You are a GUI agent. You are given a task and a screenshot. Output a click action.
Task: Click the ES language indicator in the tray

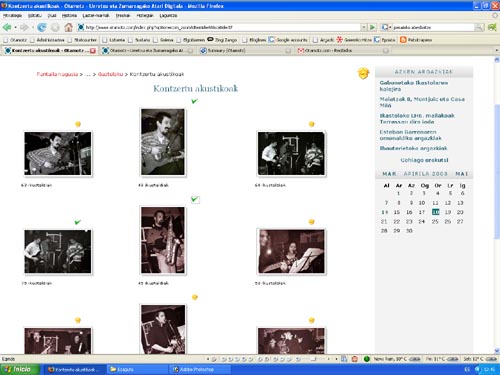click(467, 369)
